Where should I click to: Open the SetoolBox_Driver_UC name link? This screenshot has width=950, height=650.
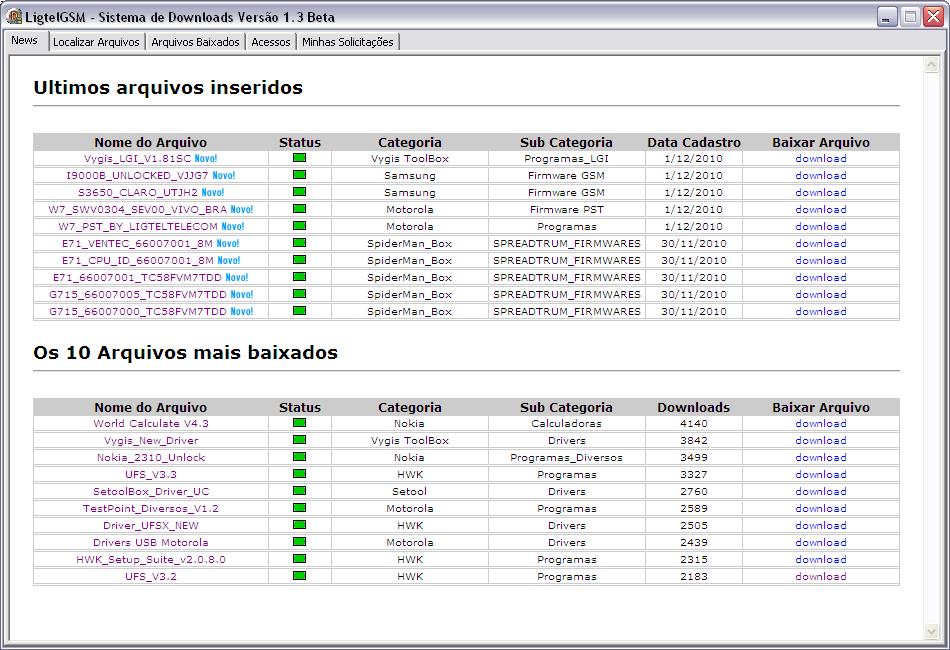151,491
